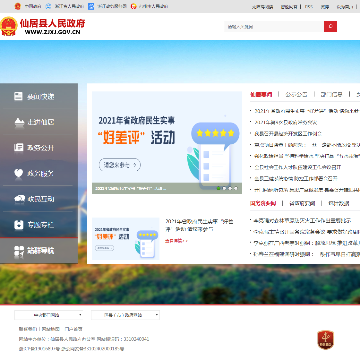Select the red active tab of lower news section
This screenshot has height=360, width=360.
(x=263, y=203)
